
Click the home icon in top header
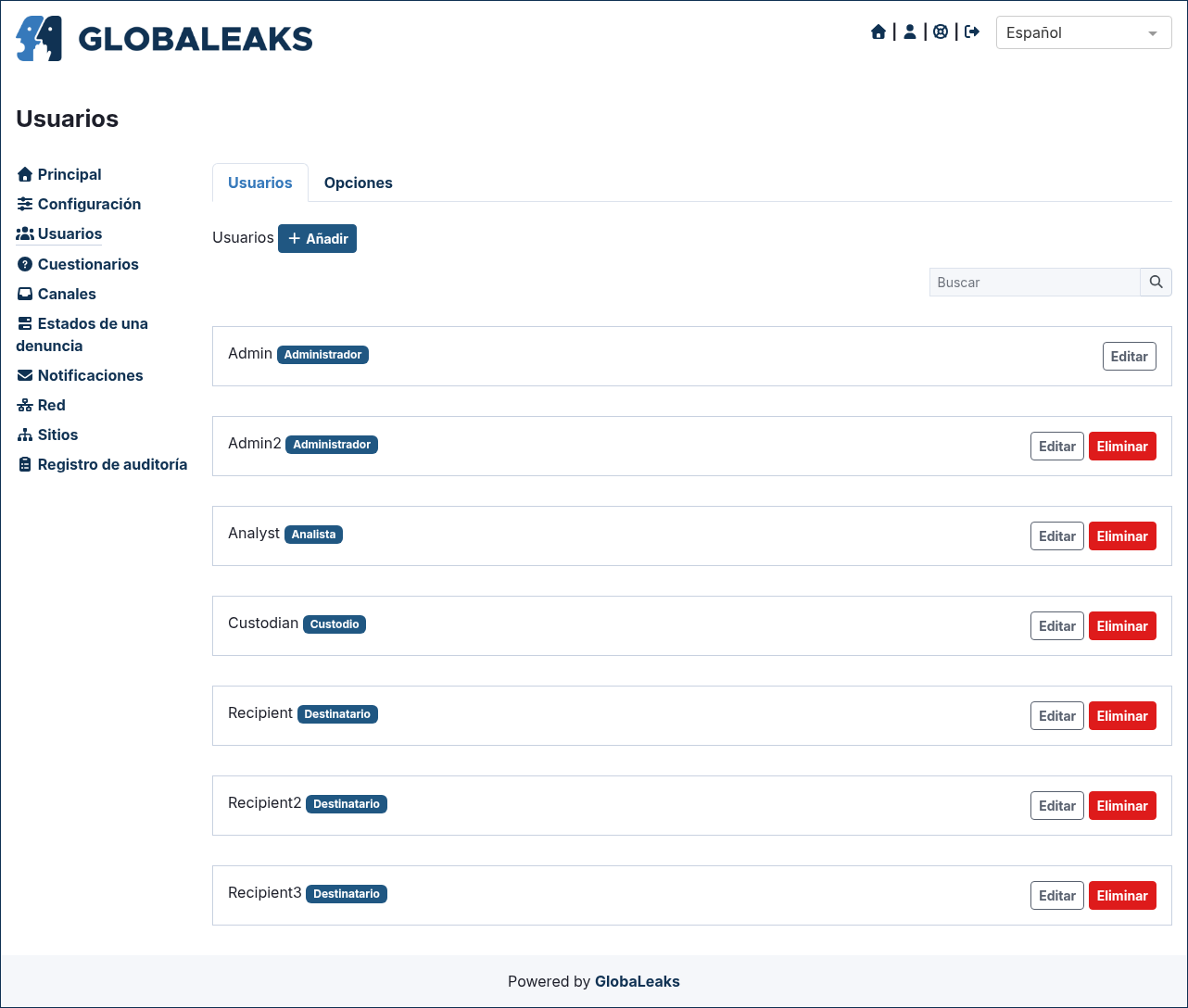click(x=878, y=32)
